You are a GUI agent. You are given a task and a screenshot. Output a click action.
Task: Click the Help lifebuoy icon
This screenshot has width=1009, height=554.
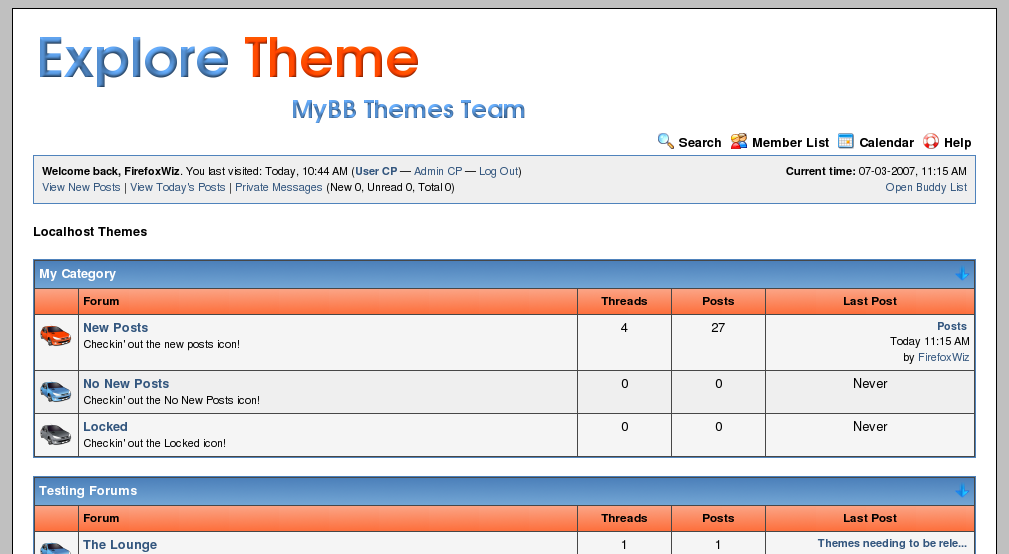931,141
